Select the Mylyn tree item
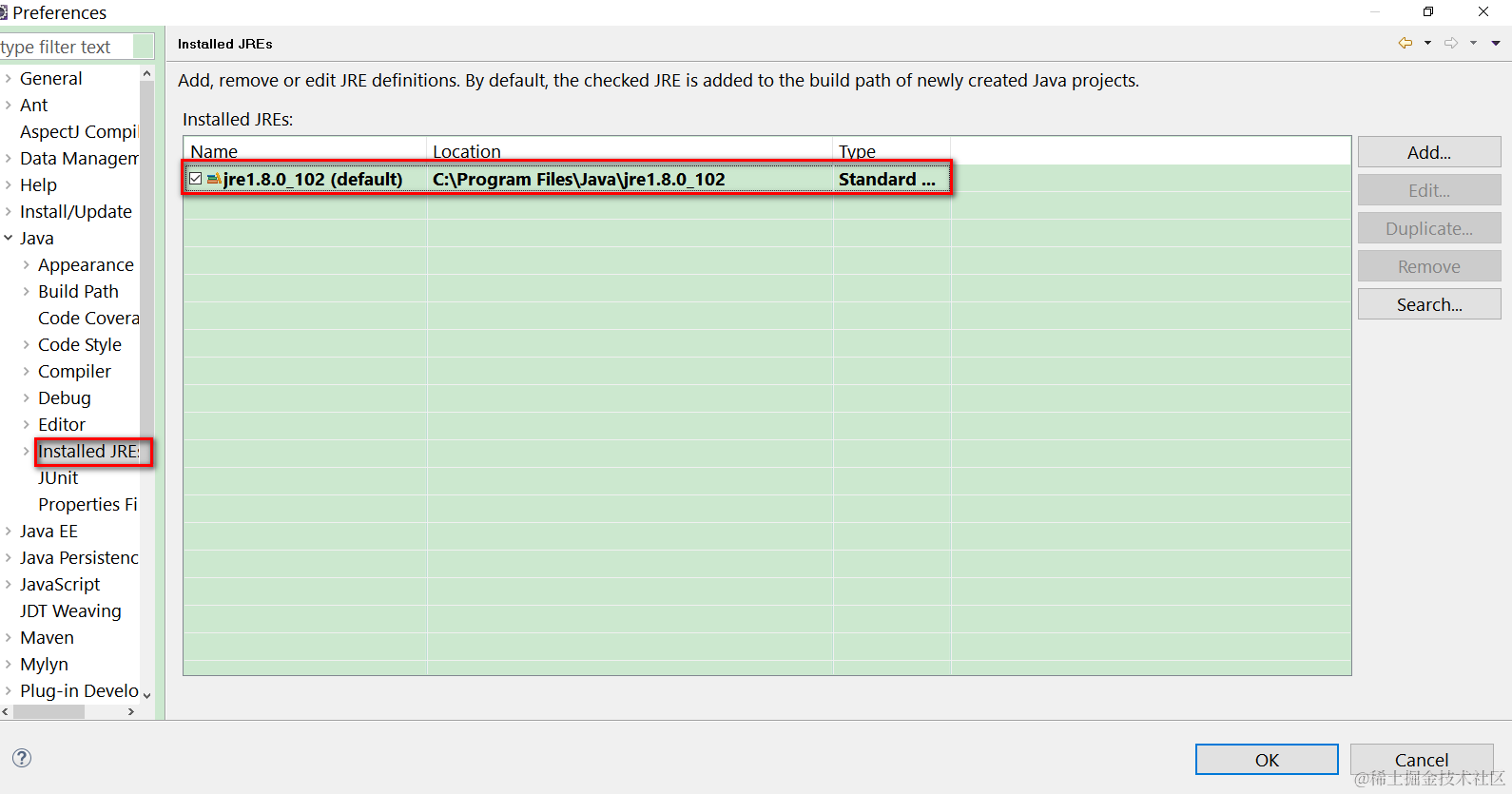Image resolution: width=1512 pixels, height=794 pixels. (x=44, y=664)
